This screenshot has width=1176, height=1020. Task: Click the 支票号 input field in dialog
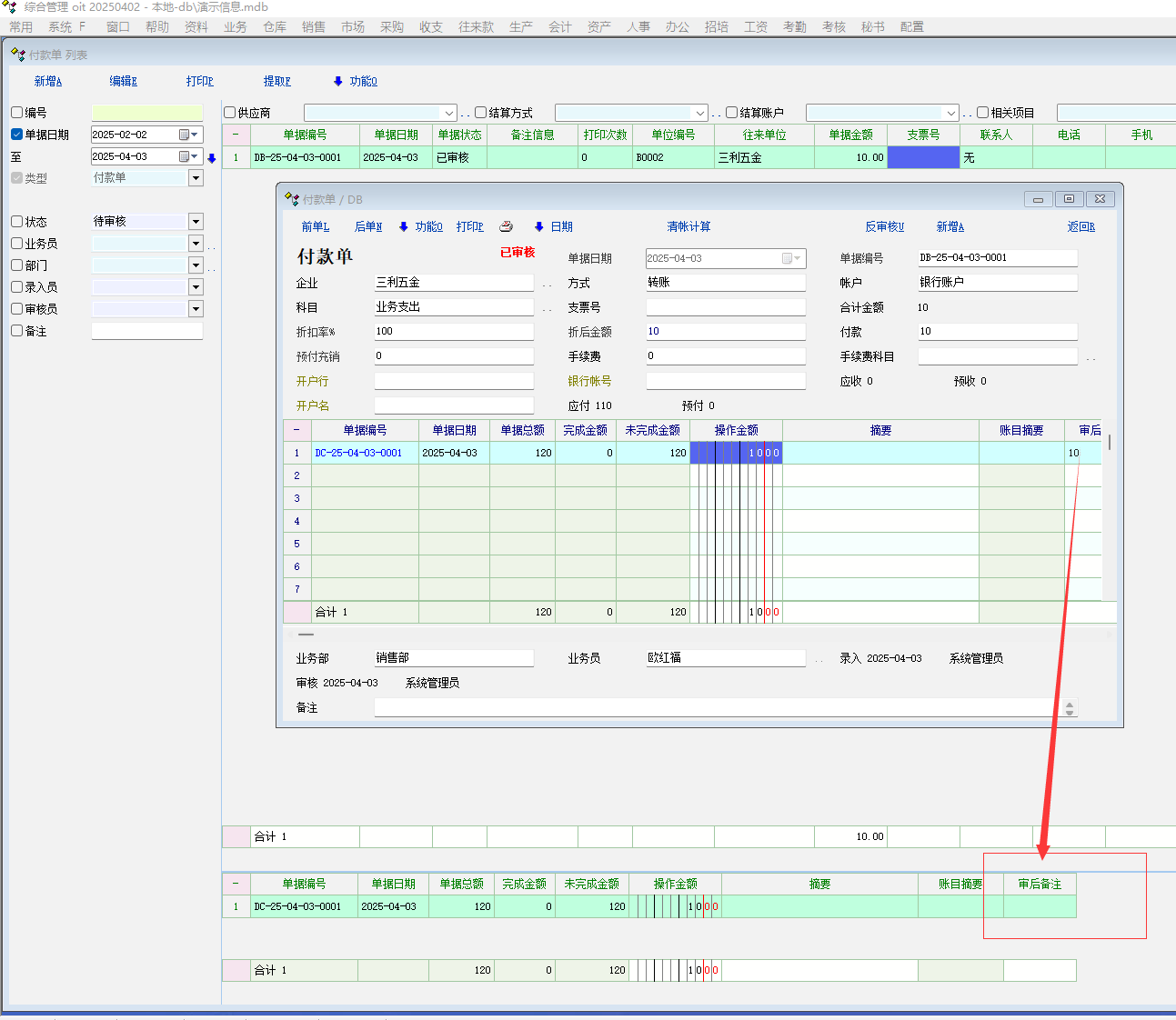tap(726, 307)
